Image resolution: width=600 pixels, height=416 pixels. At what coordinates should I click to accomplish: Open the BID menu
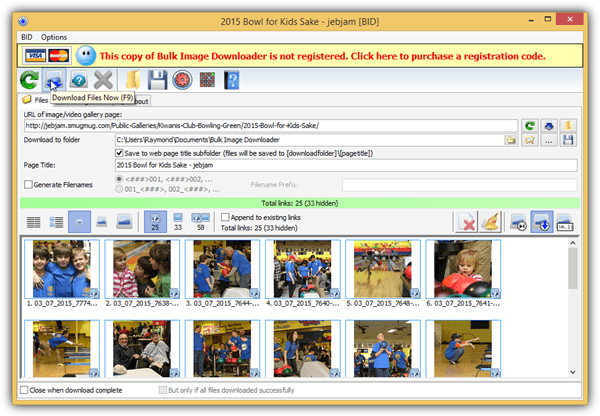click(26, 37)
